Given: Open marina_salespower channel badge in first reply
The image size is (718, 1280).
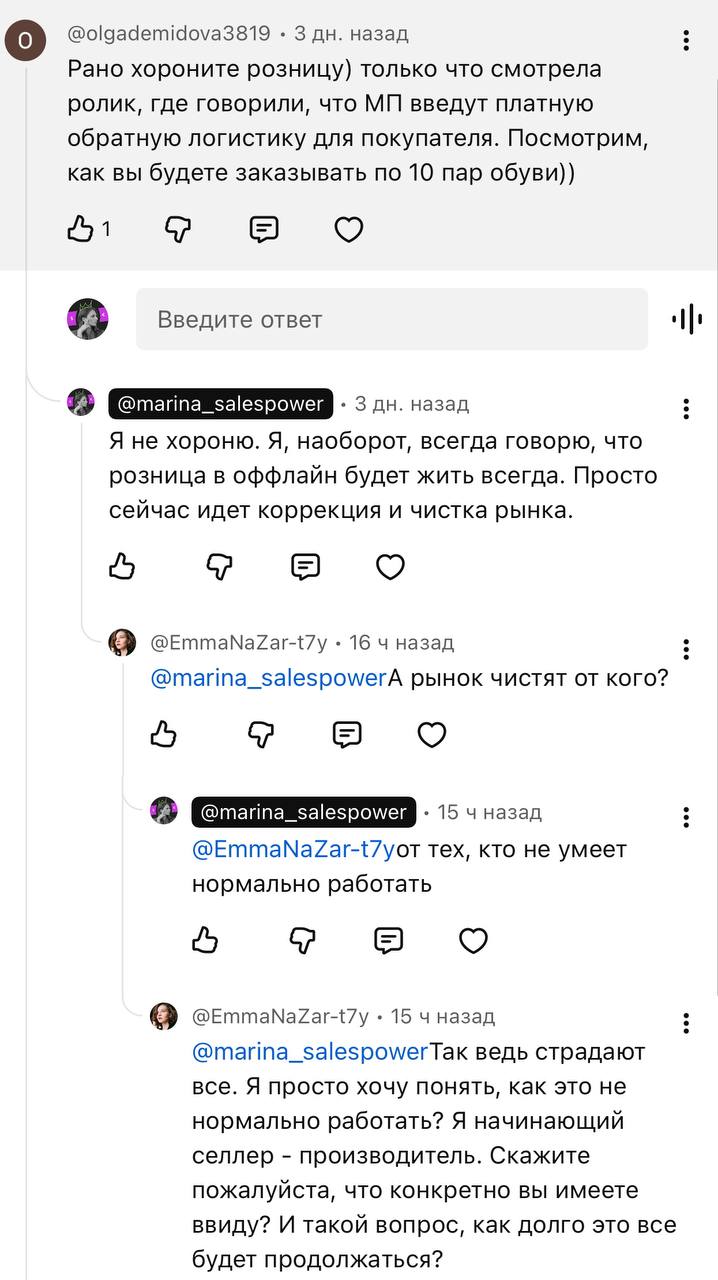Looking at the screenshot, I should click(220, 404).
